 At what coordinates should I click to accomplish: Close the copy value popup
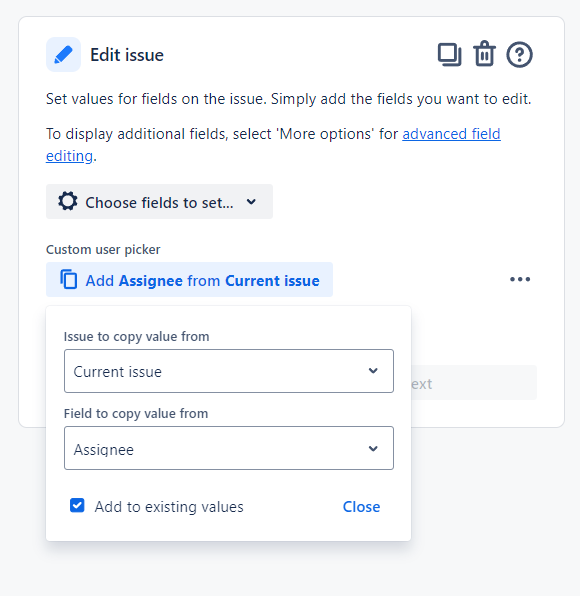point(361,507)
